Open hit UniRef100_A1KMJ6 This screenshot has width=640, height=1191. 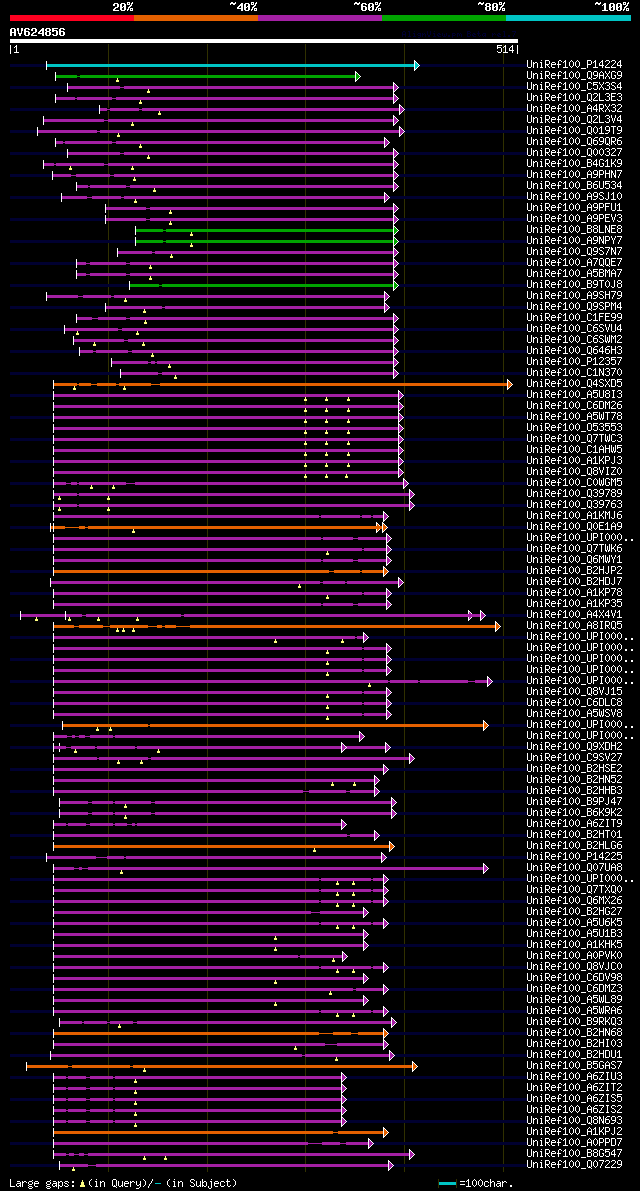coord(574,517)
